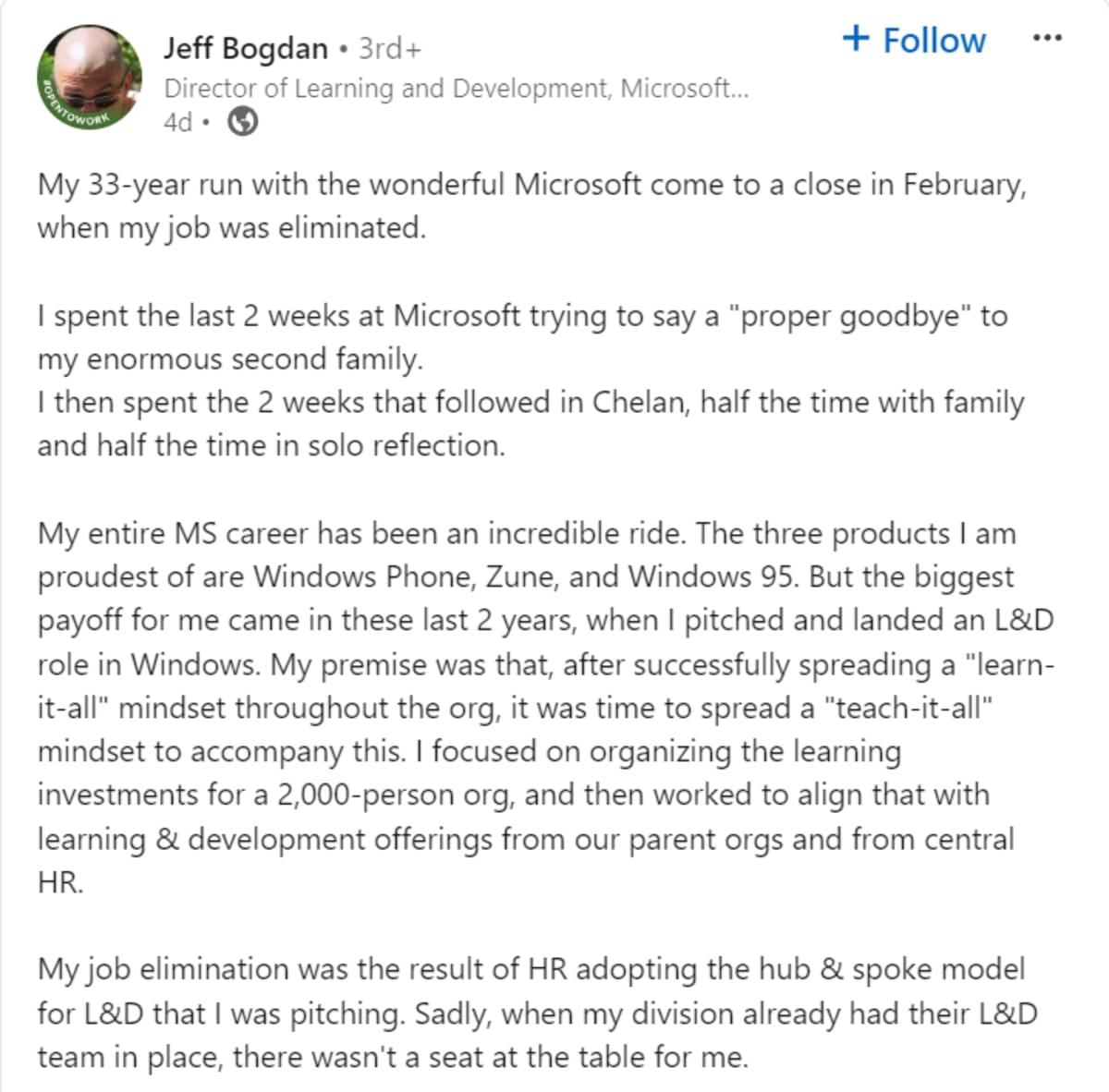This screenshot has width=1109, height=1092.
Task: Click the globe public visibility icon
Action: (242, 121)
